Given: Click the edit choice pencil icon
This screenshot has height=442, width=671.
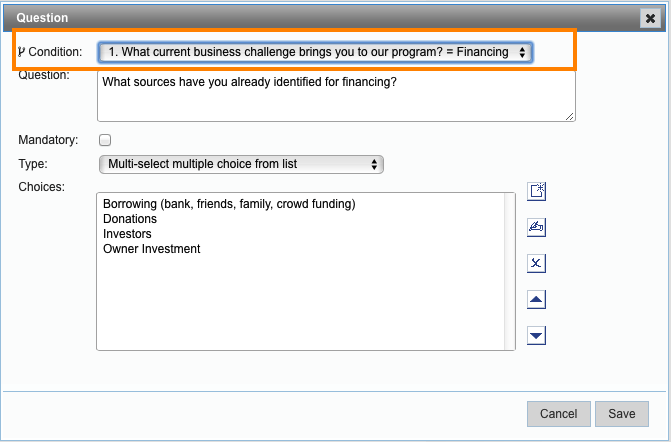Looking at the screenshot, I should [x=537, y=227].
